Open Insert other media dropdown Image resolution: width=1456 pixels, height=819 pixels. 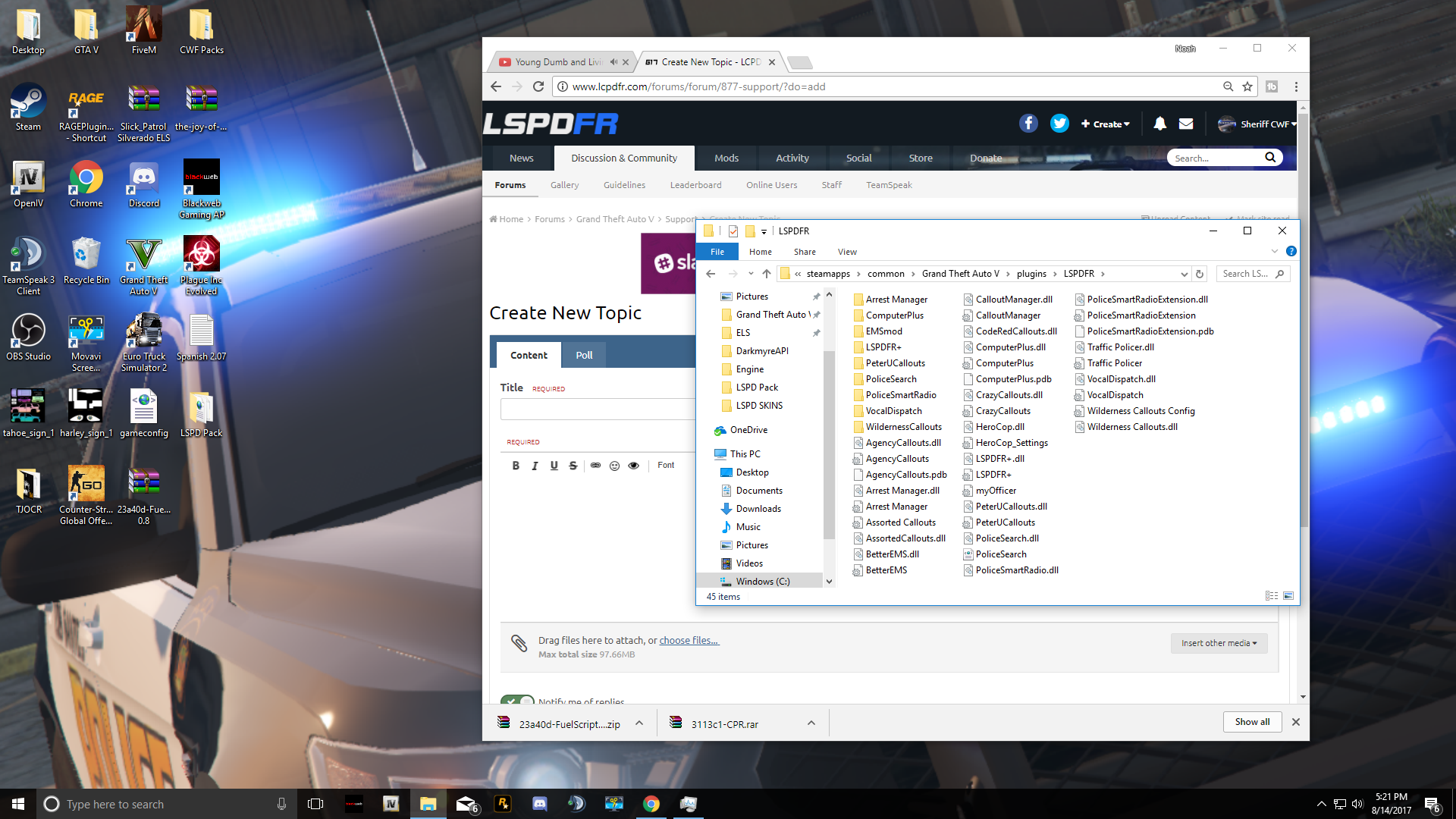(x=1219, y=643)
